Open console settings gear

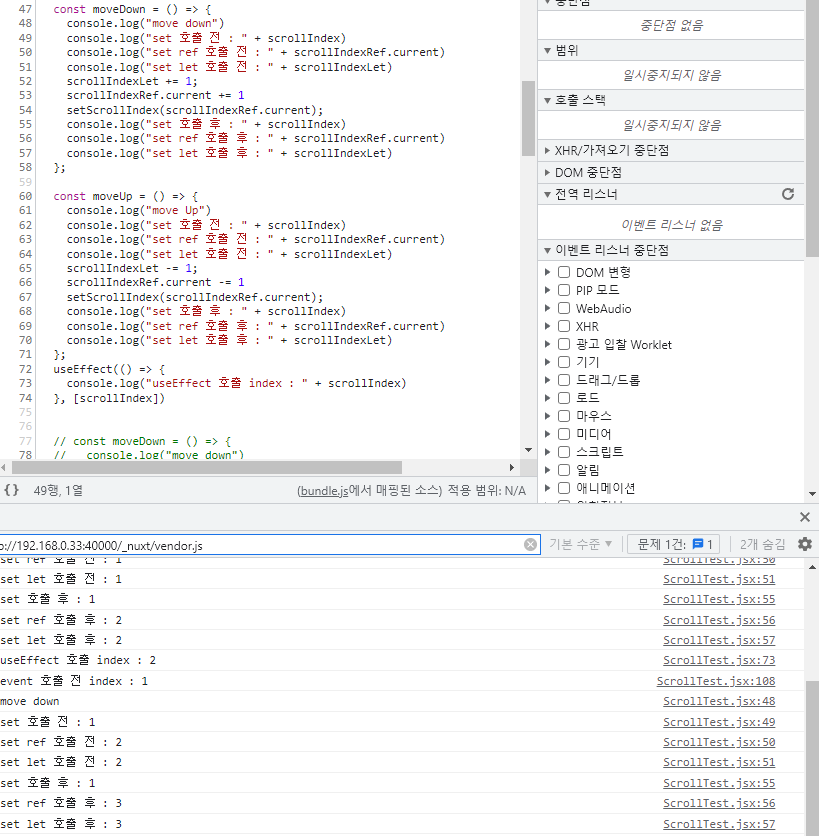click(x=805, y=544)
